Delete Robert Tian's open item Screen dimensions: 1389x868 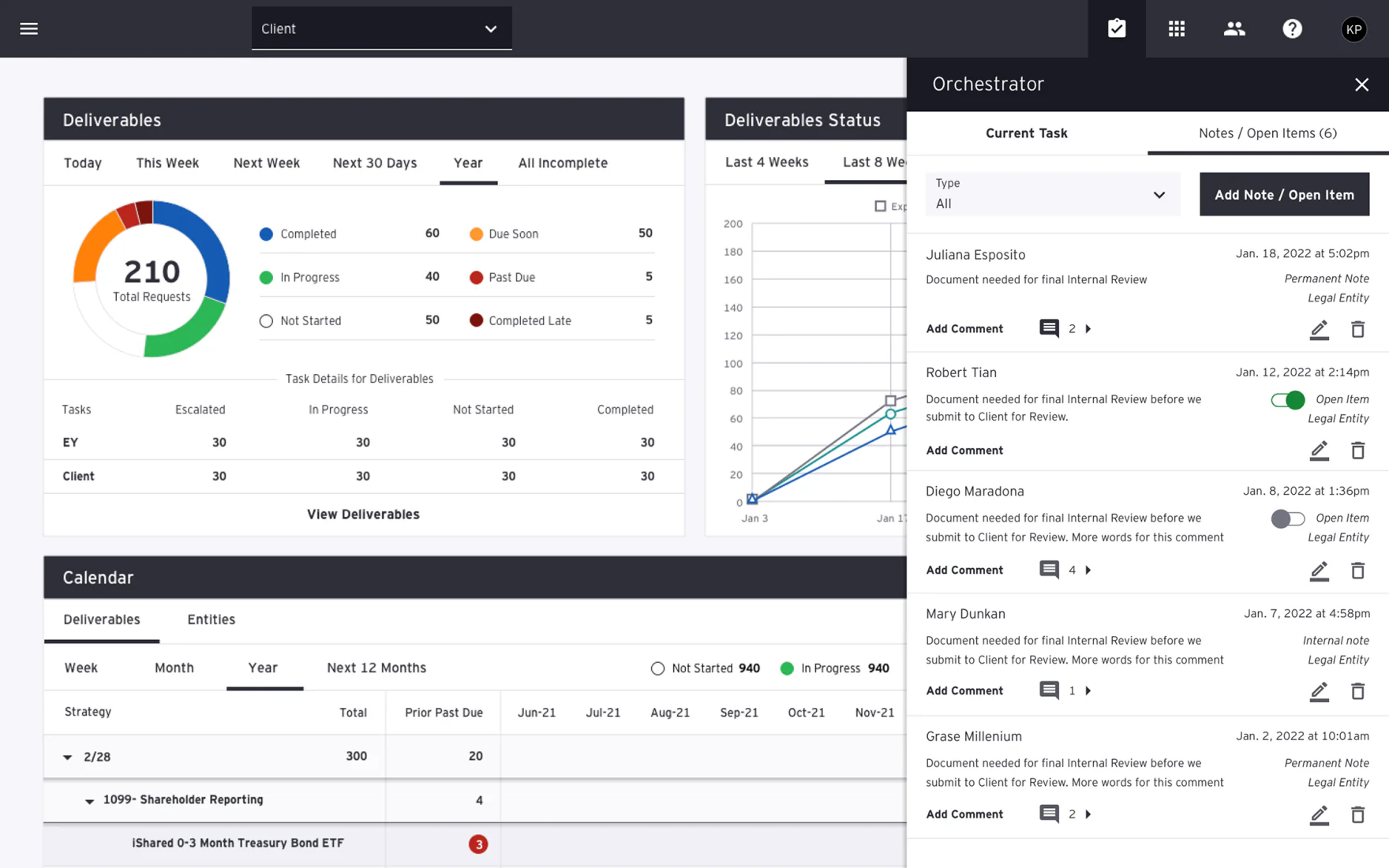coord(1357,451)
